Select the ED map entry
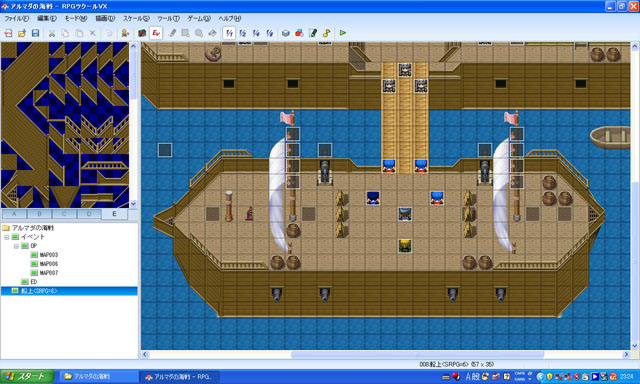 (x=29, y=282)
